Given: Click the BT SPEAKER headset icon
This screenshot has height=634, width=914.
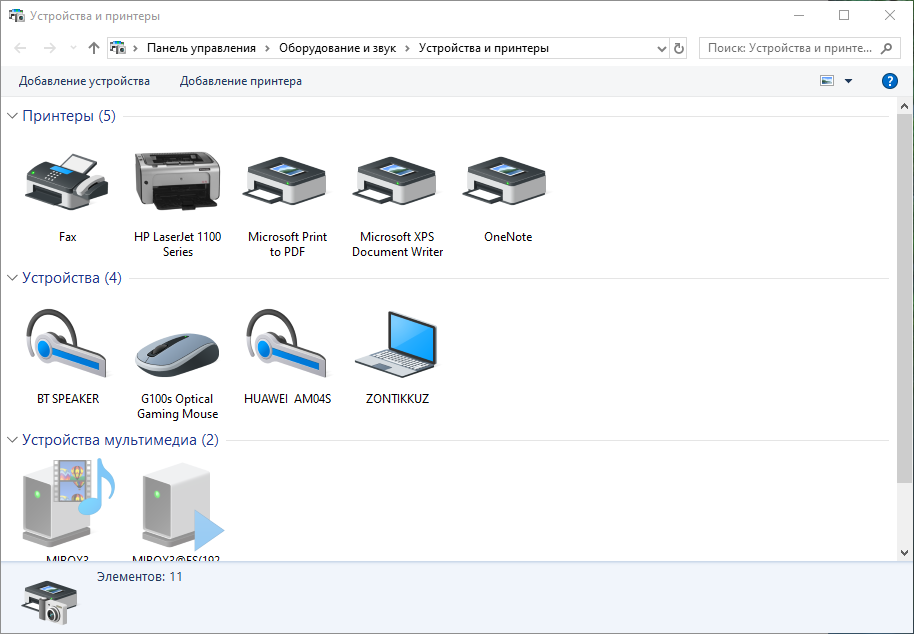Looking at the screenshot, I should click(x=67, y=342).
